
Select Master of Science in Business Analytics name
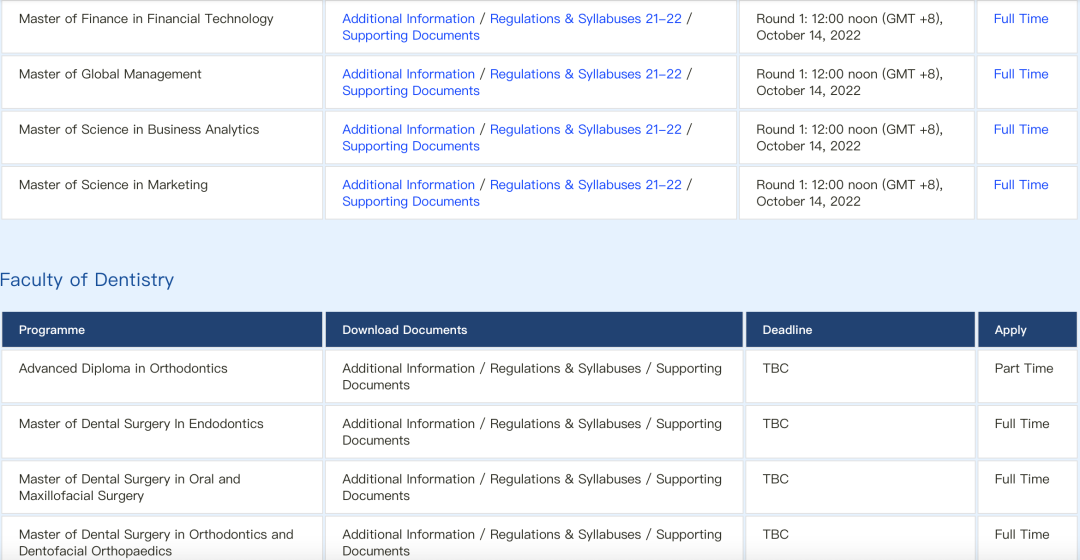(x=139, y=129)
